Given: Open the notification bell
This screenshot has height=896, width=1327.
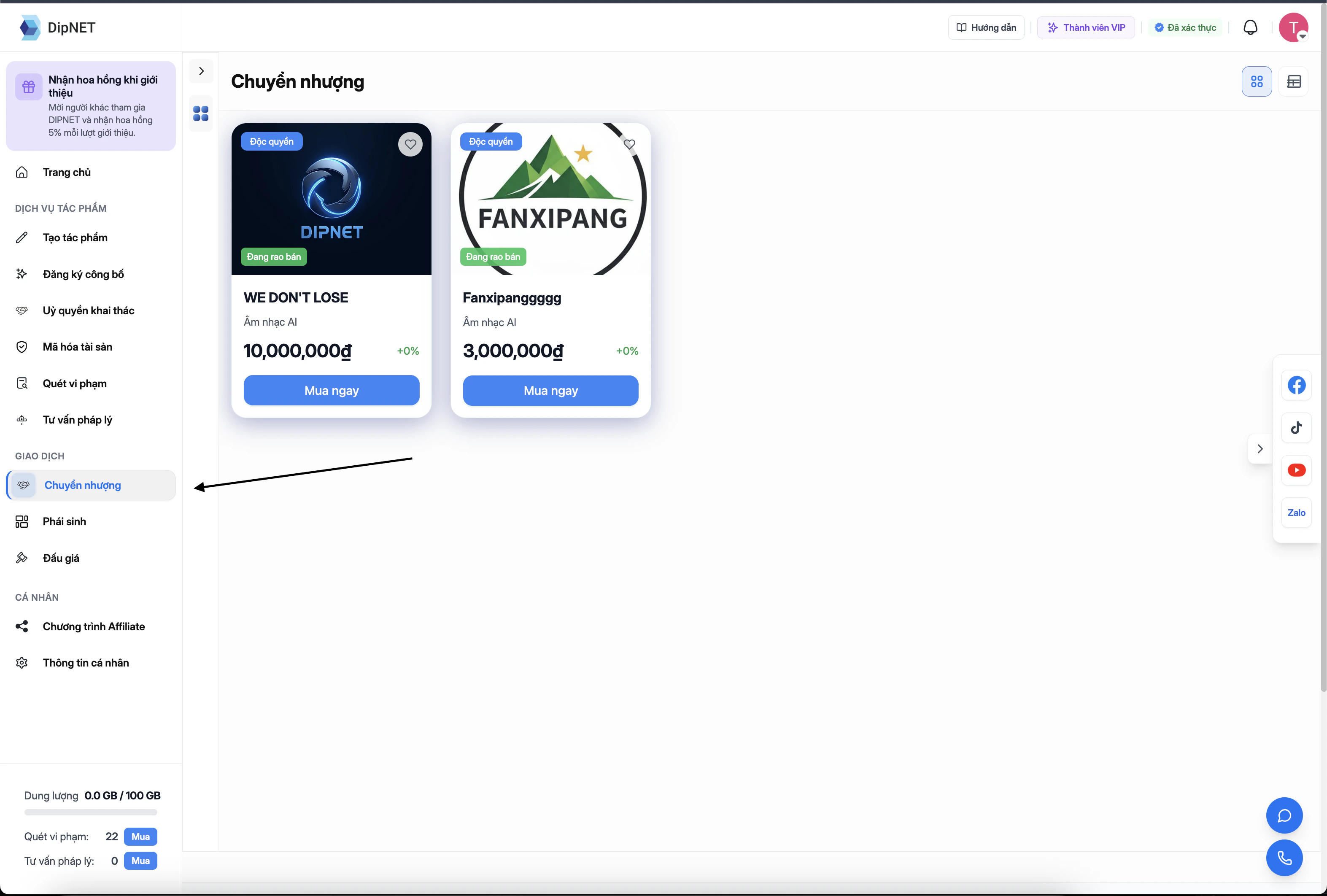Looking at the screenshot, I should [x=1250, y=27].
